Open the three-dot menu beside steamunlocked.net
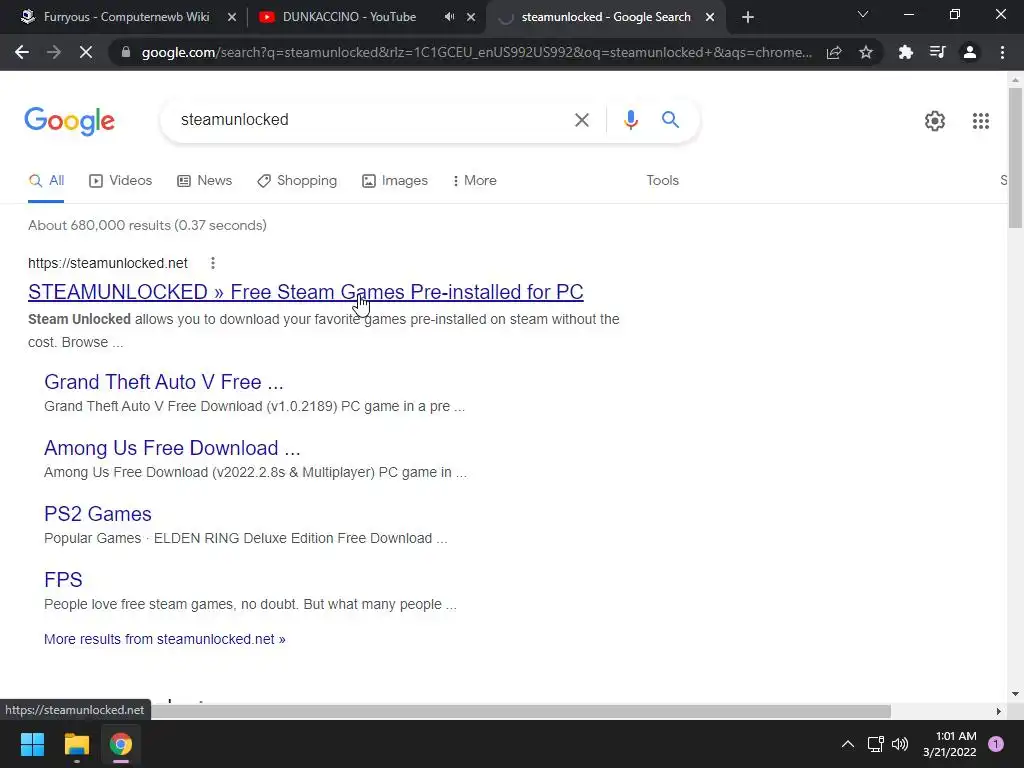This screenshot has height=768, width=1024. 213,263
